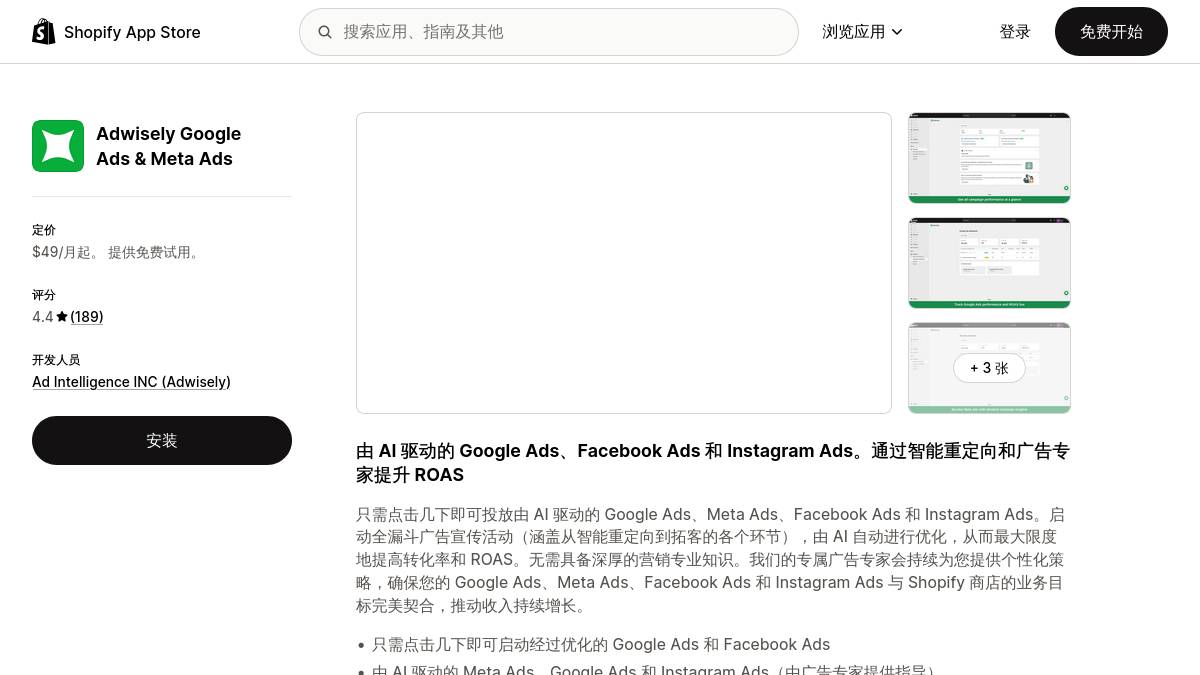Focus the search field 搜索应用、指南及其他
Viewport: 1200px width, 675px height.
549,32
